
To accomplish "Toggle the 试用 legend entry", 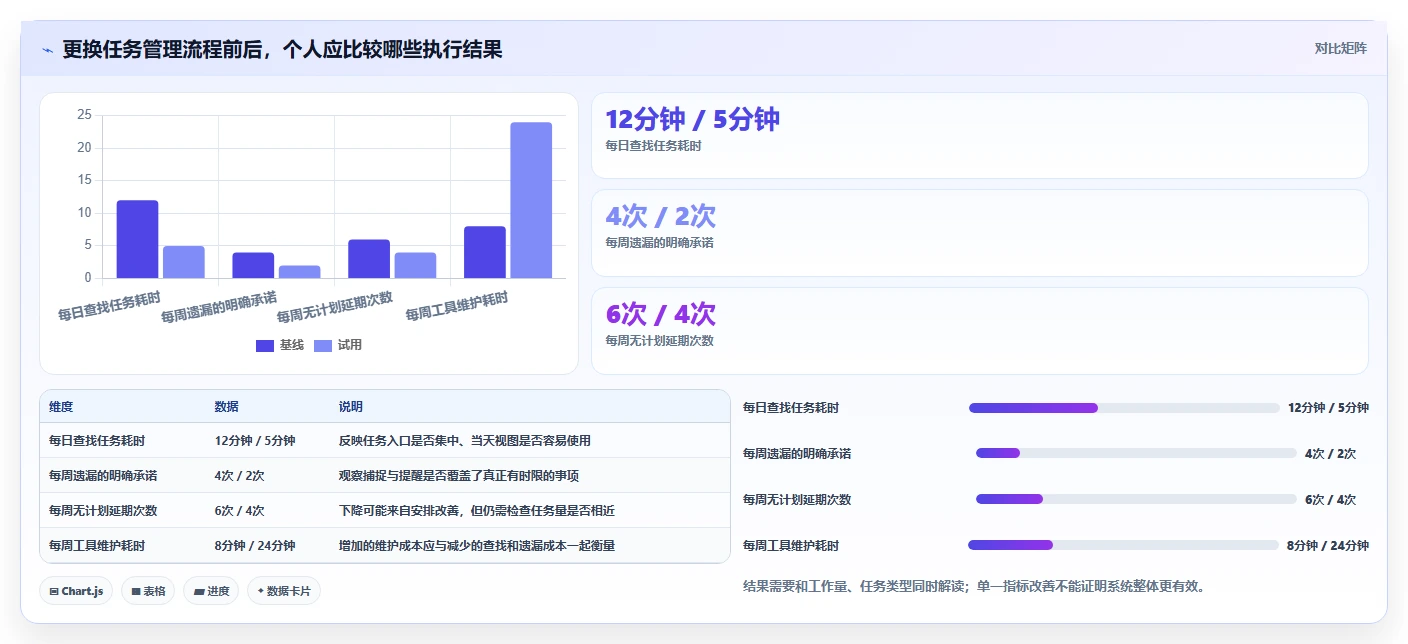I will (x=338, y=345).
